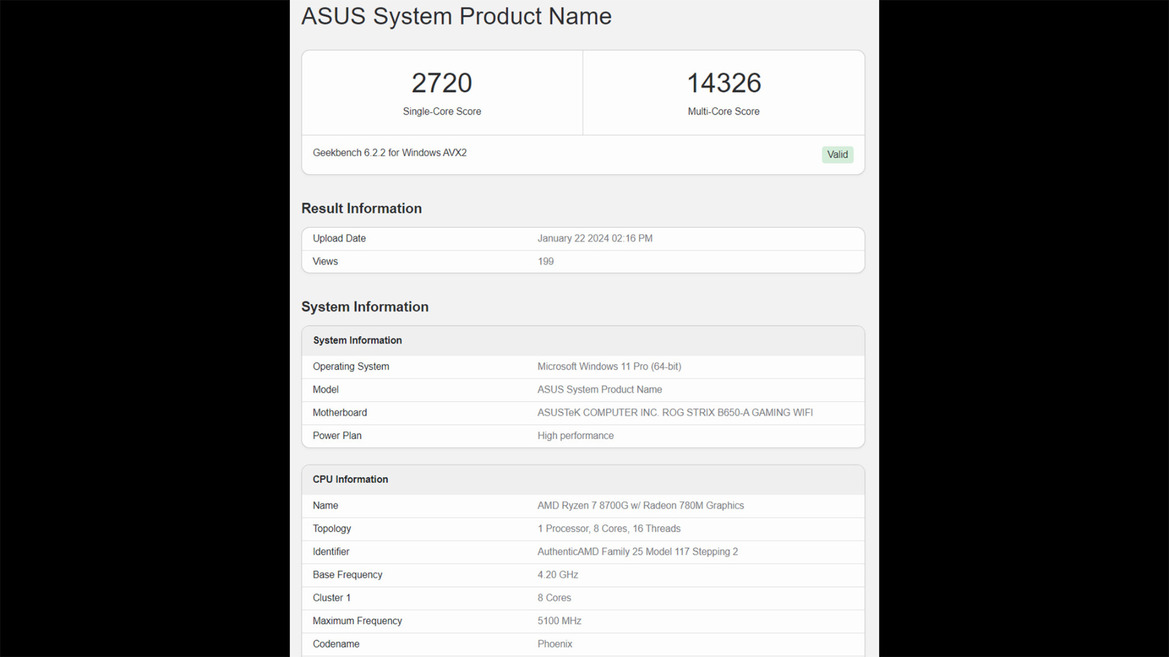Click the 'Upload Date' label
The width and height of the screenshot is (1169, 657).
(339, 239)
